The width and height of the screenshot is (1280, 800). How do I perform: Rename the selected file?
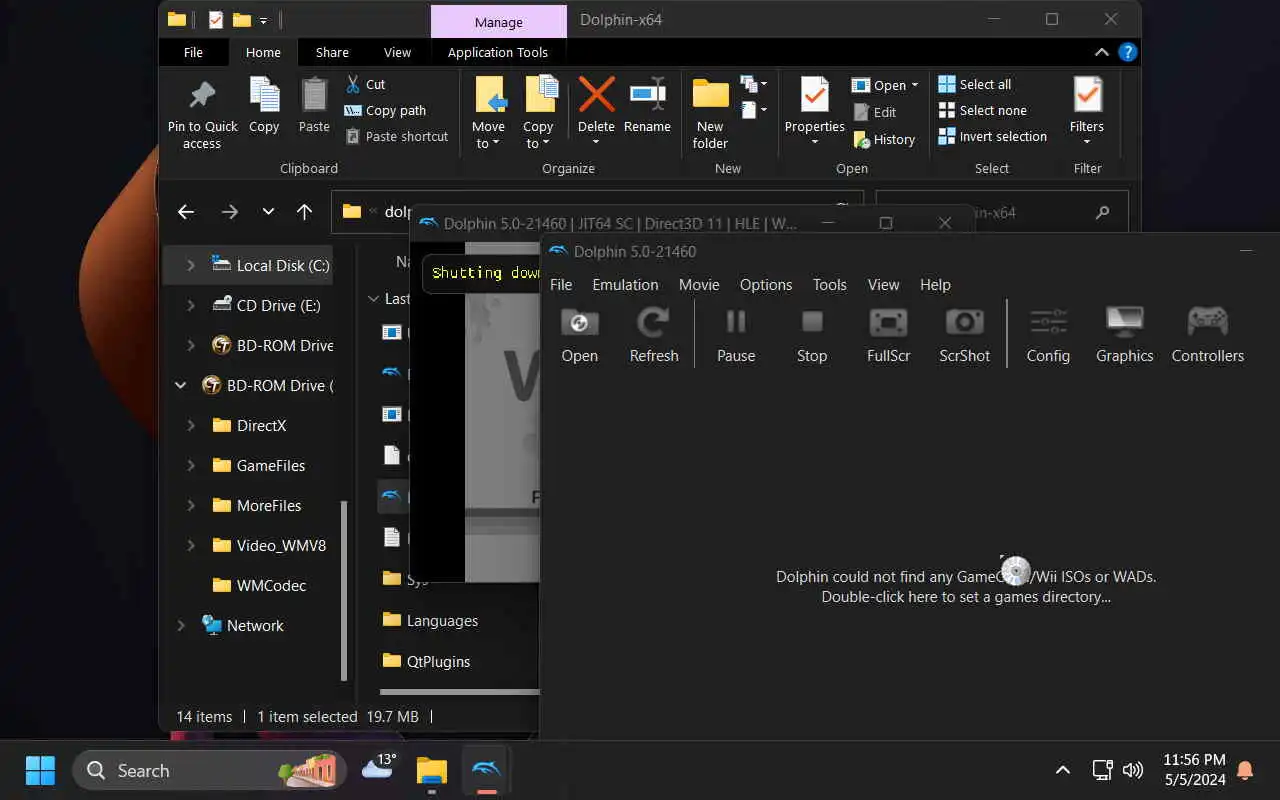pyautogui.click(x=647, y=105)
